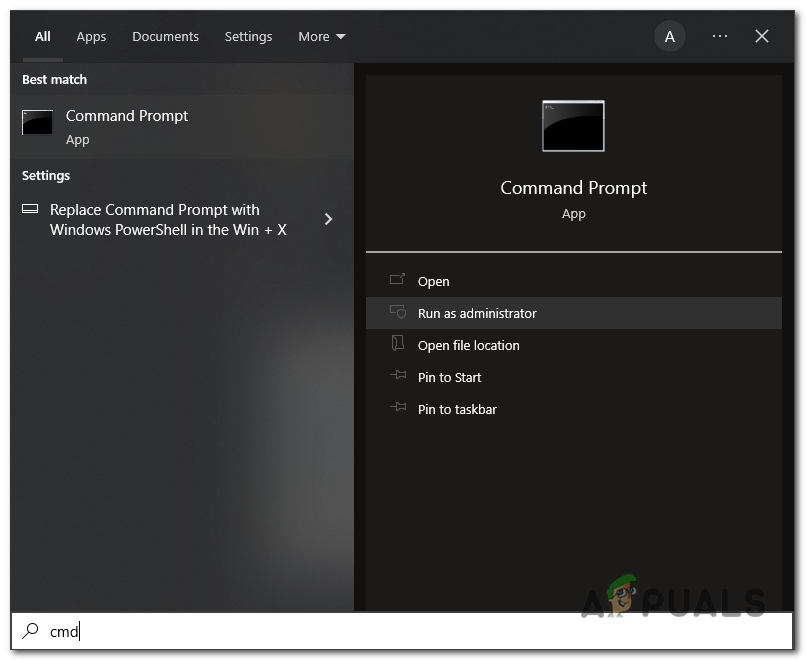The image size is (806, 661).
Task: Click the Run as administrator shield icon
Action: pyautogui.click(x=399, y=313)
